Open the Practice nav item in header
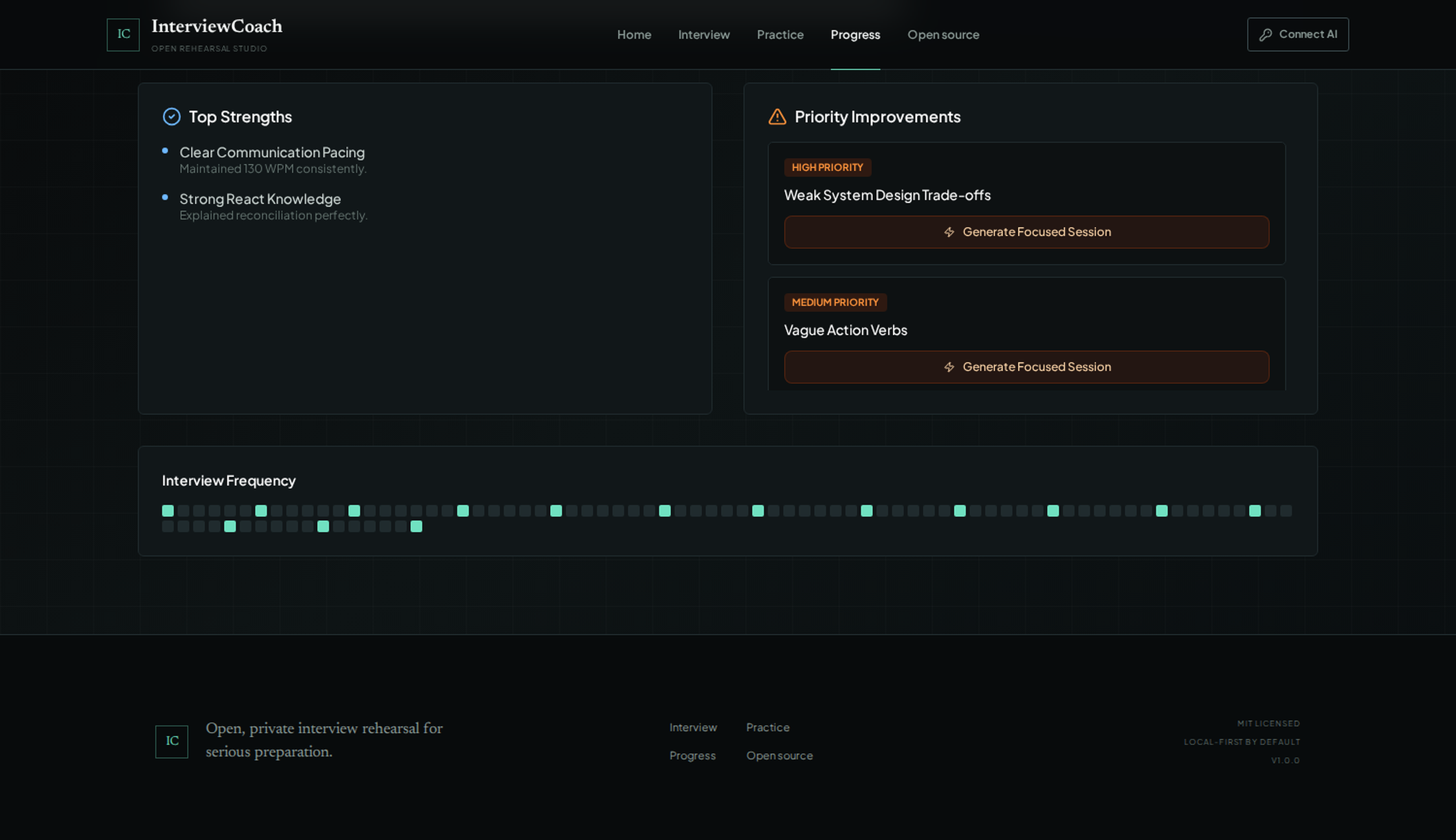 (780, 34)
